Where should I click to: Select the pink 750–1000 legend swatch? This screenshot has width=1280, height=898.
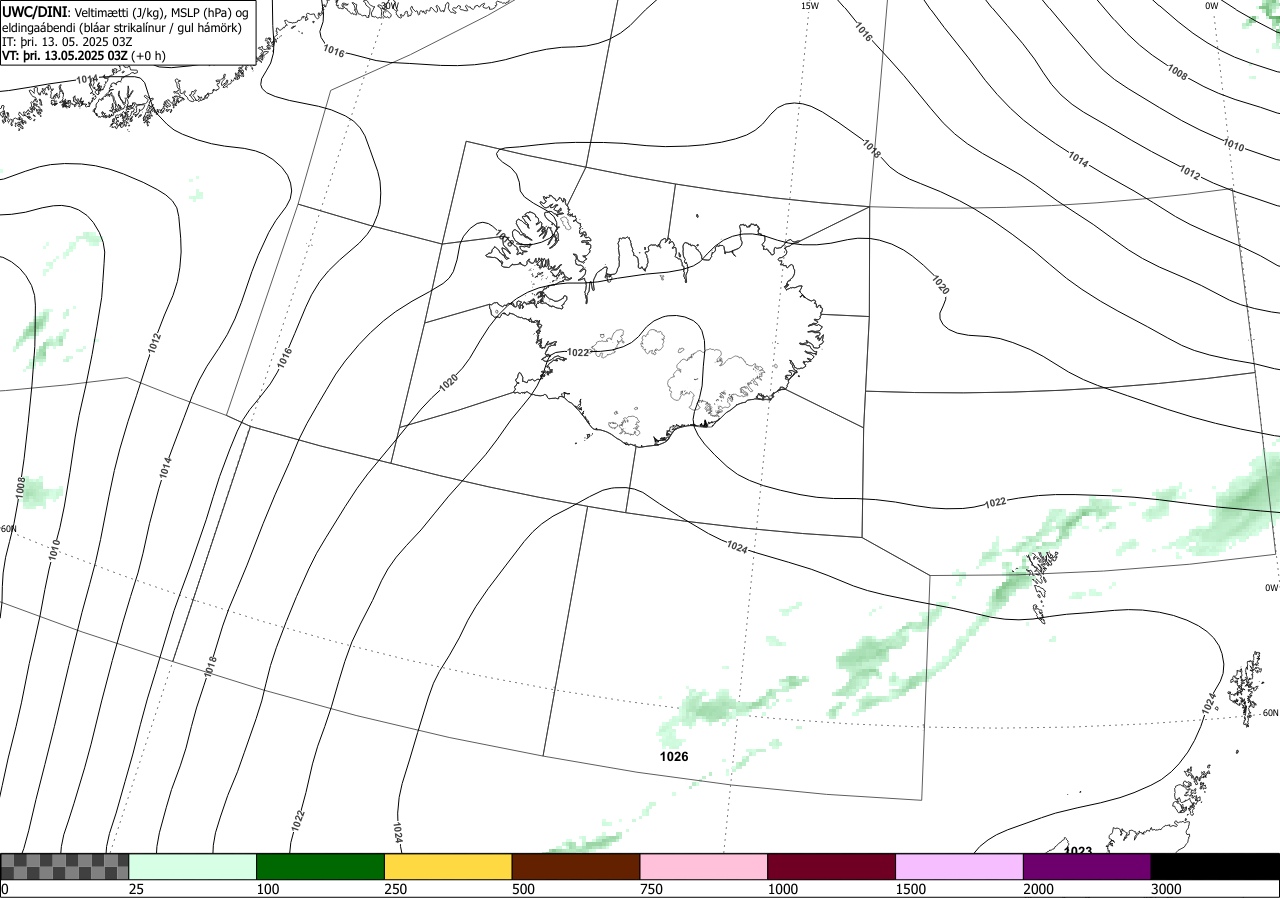[x=704, y=866]
